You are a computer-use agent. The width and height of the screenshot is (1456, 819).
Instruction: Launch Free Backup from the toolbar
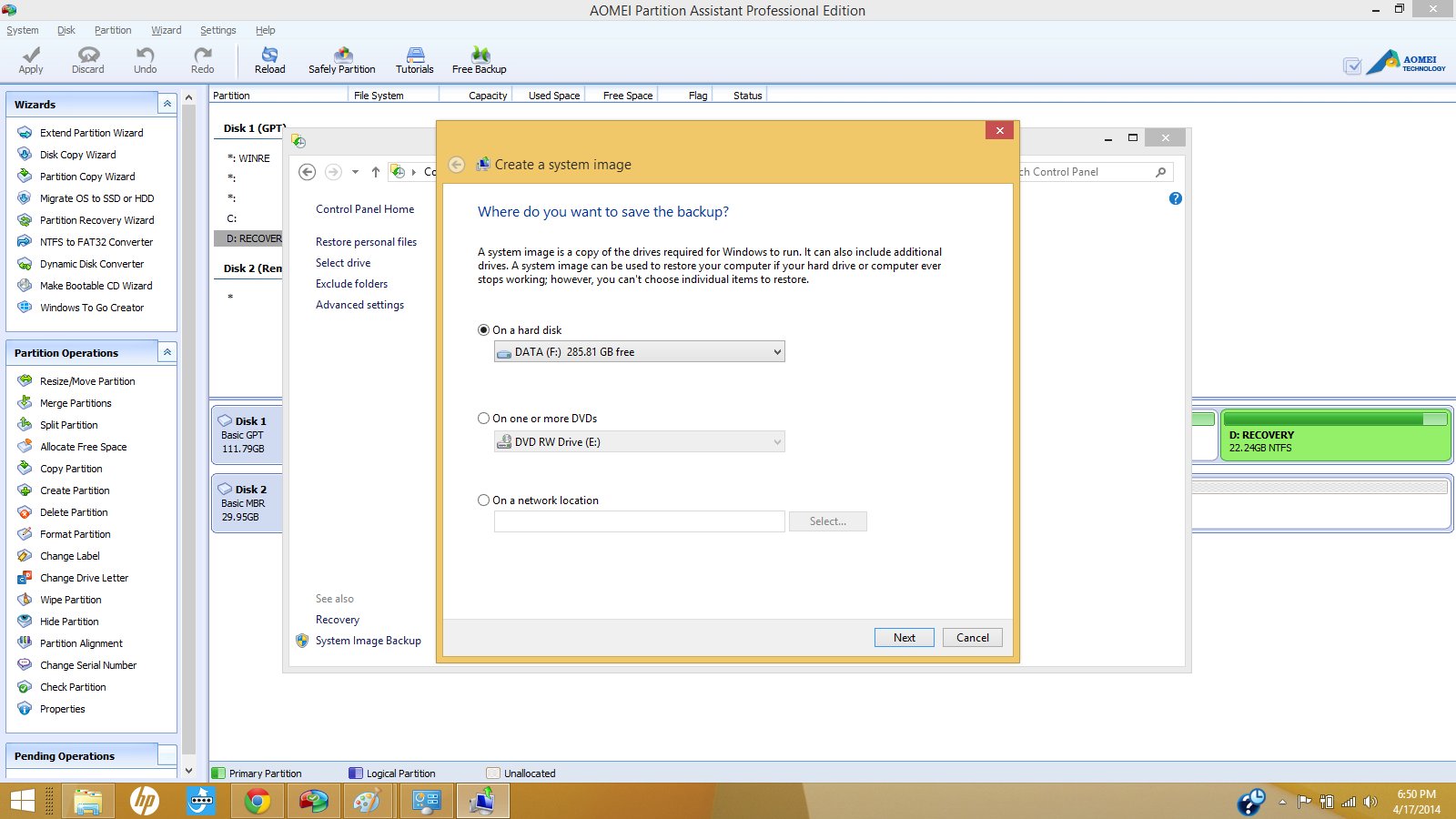coord(480,61)
